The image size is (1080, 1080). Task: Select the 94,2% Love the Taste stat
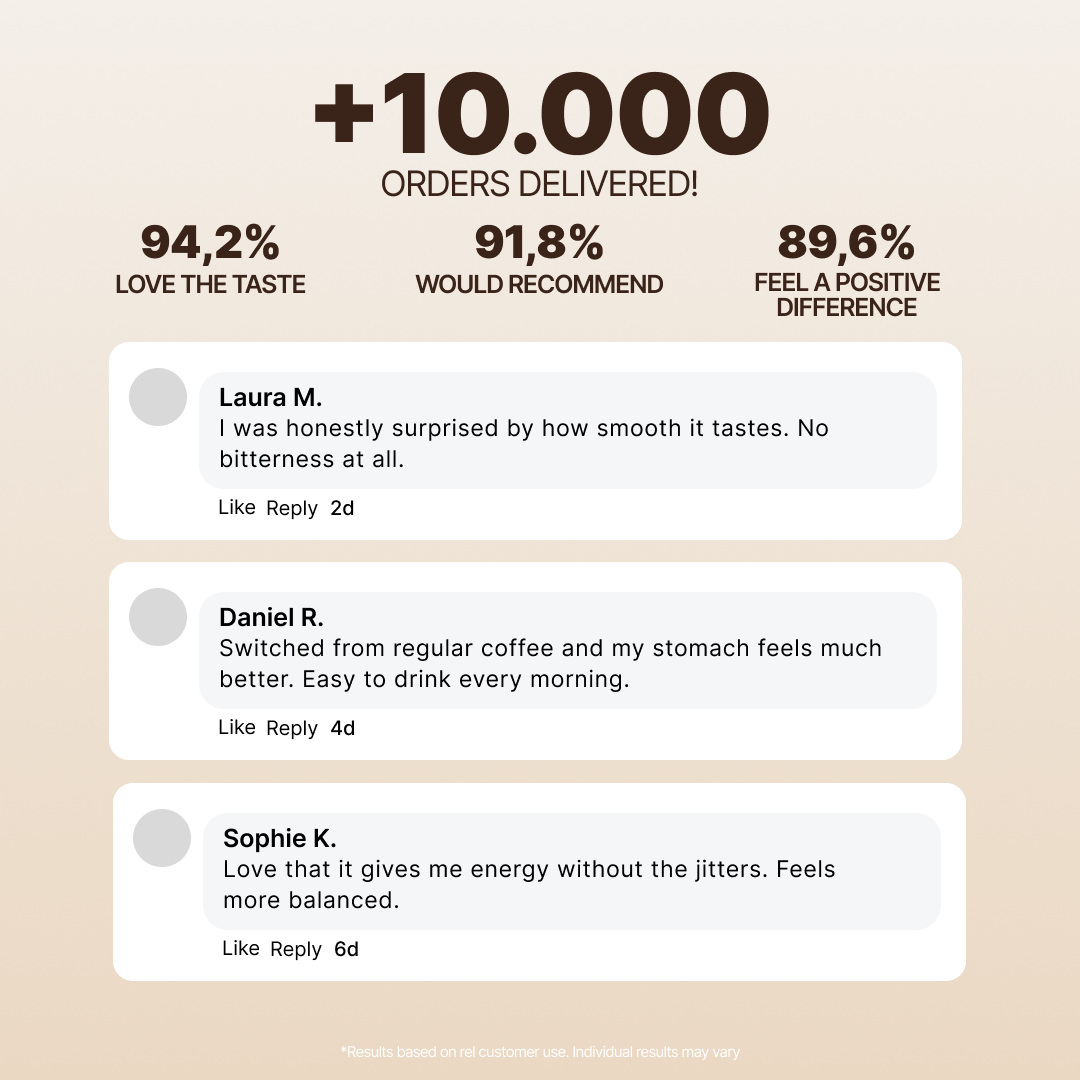click(210, 259)
